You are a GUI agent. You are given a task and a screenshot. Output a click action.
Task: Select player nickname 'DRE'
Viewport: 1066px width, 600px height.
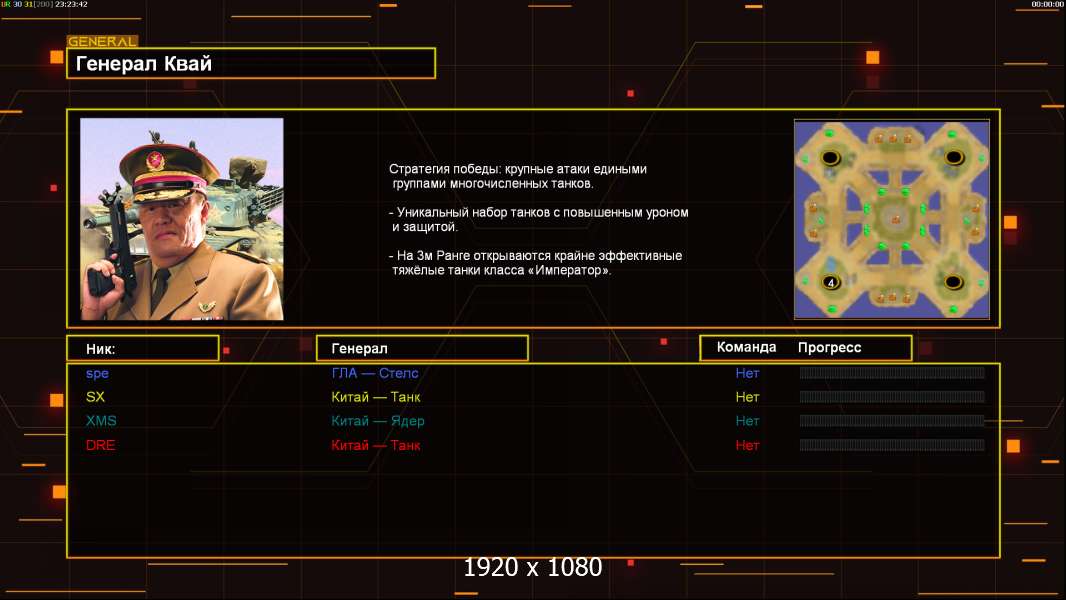(101, 445)
